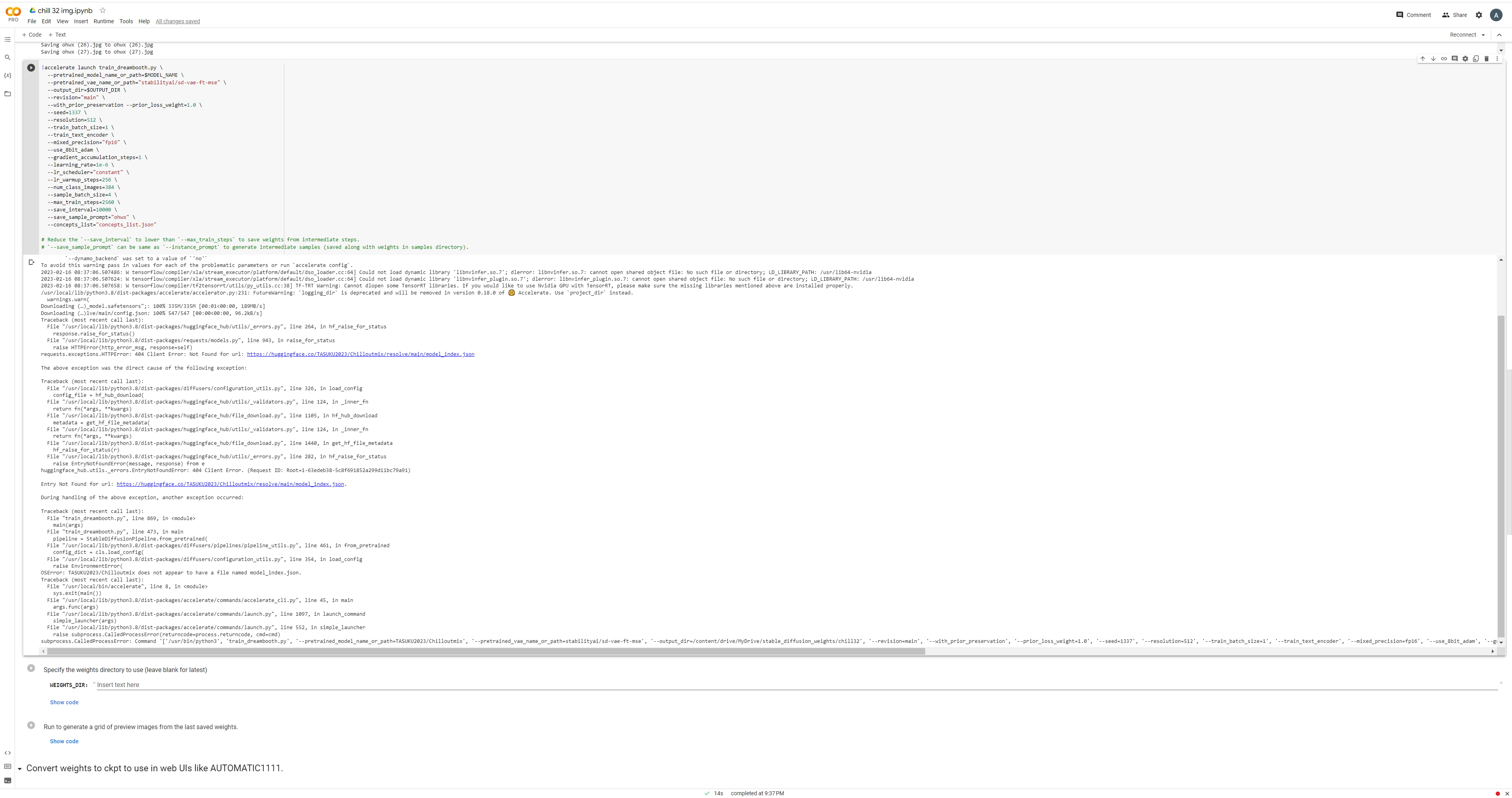Move the accelerate training cell down
The height and width of the screenshot is (798, 1512).
[x=1433, y=59]
